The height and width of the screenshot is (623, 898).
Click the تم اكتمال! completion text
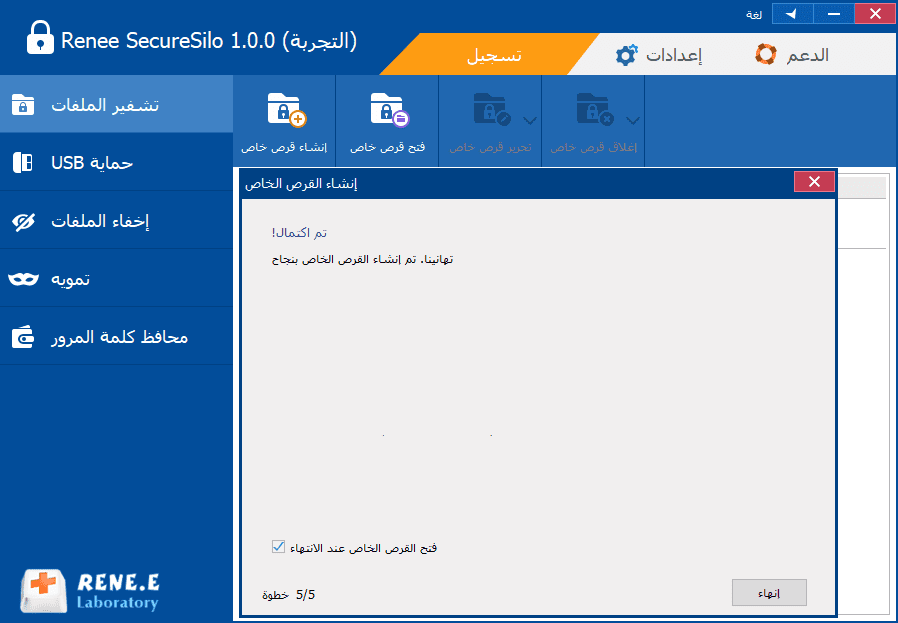pos(300,232)
